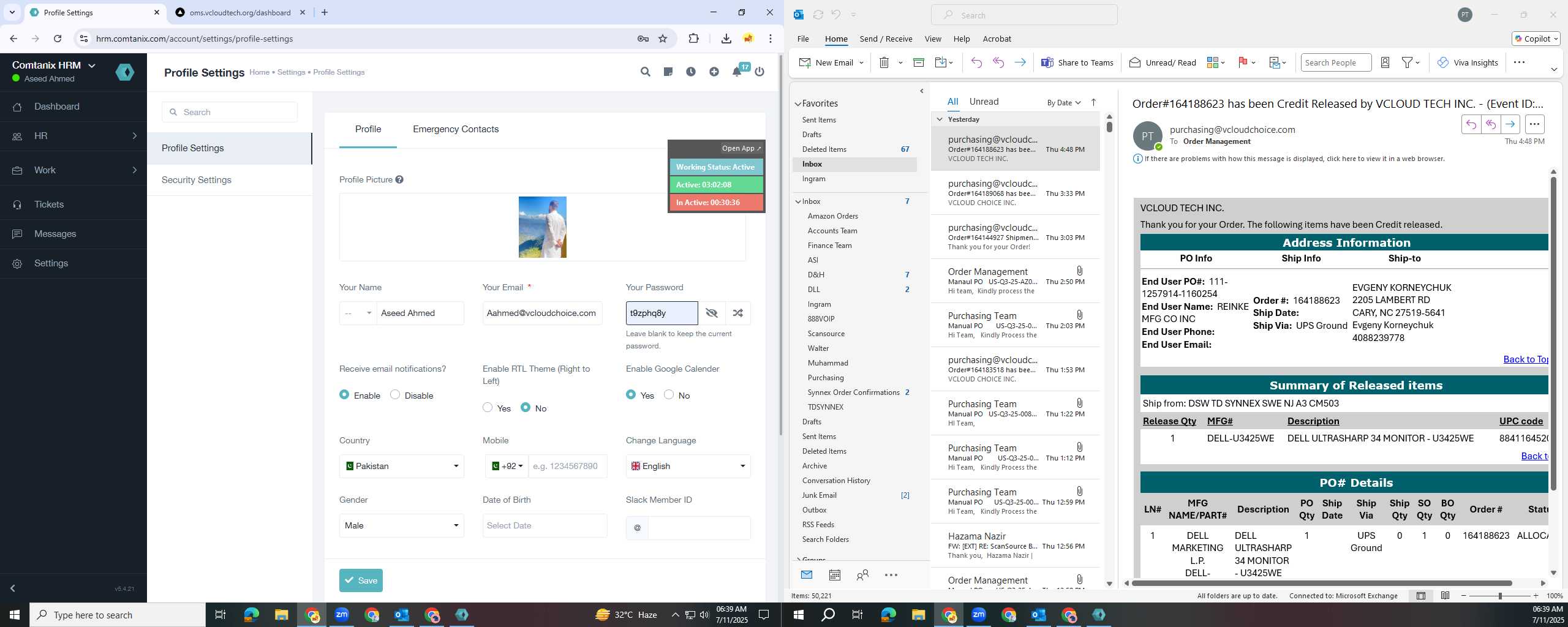Image resolution: width=1568 pixels, height=627 pixels.
Task: Switch to Unread filter in message list
Action: coord(984,102)
